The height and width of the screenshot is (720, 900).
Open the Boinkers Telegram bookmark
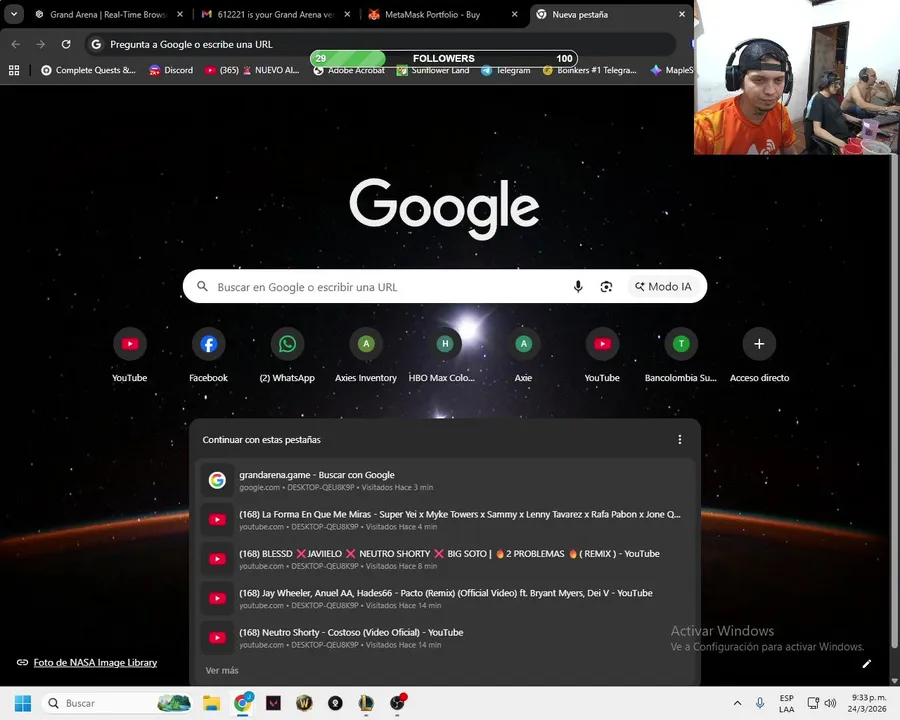[x=589, y=71]
